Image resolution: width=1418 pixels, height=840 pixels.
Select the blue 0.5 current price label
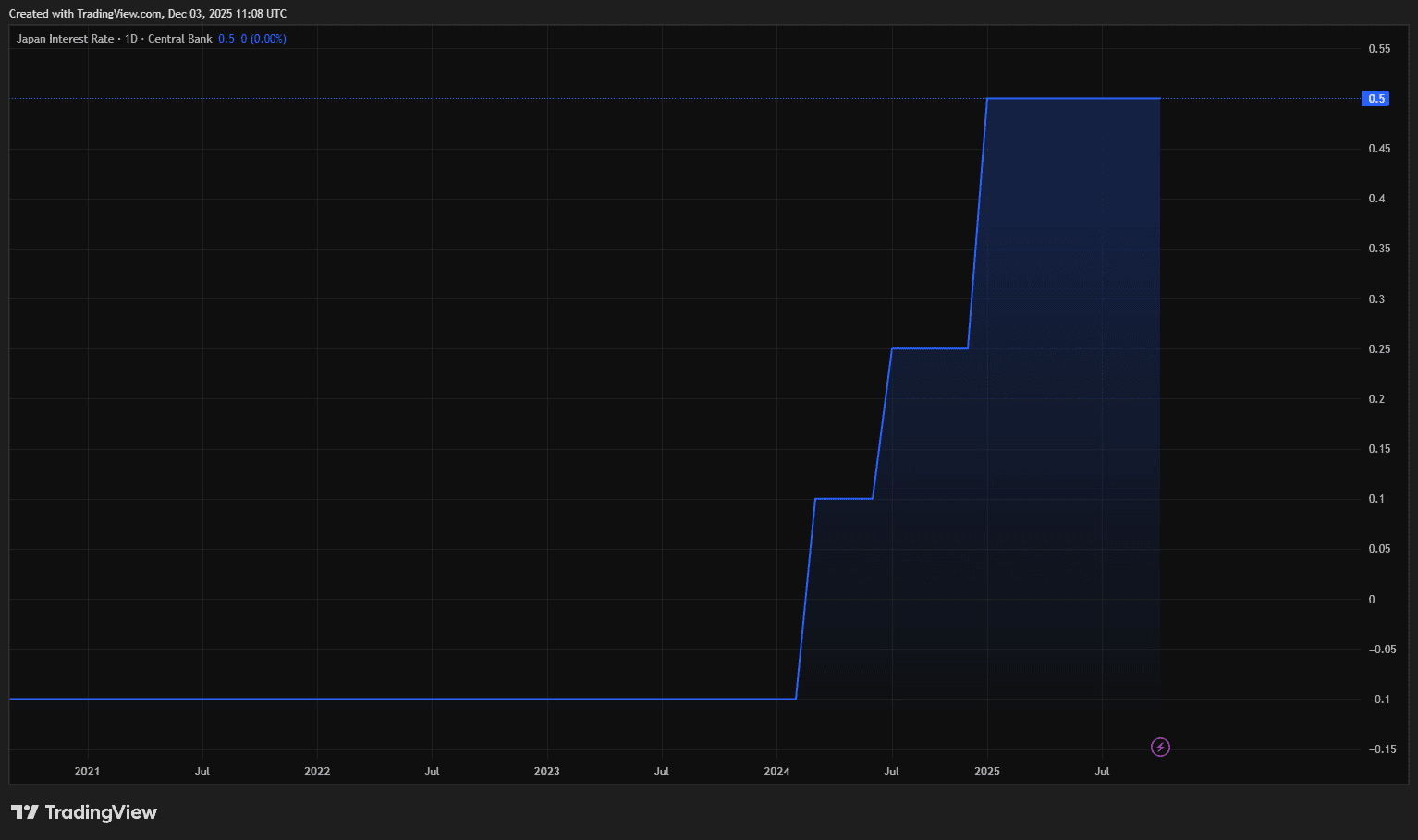point(1375,99)
